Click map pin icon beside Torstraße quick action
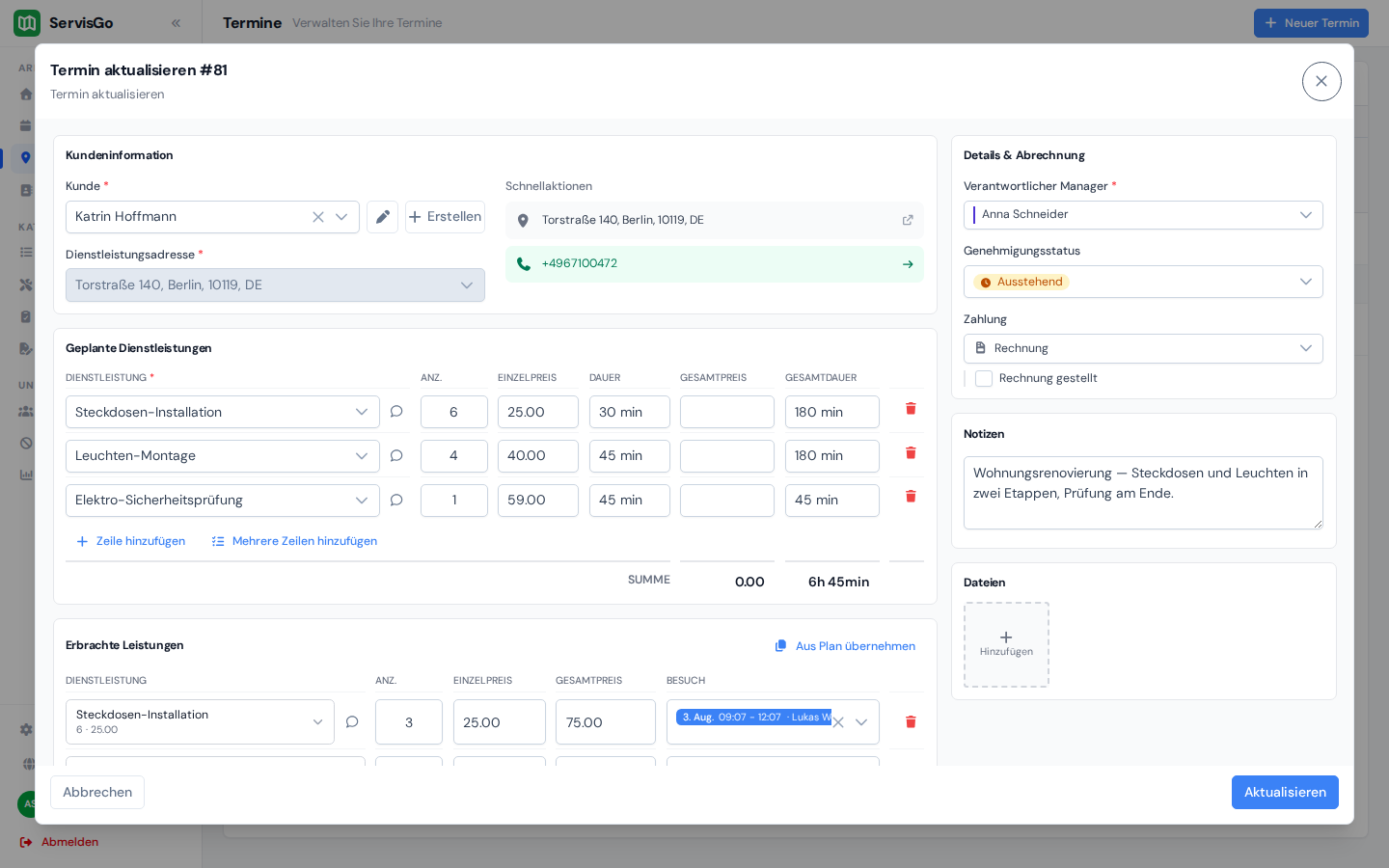The image size is (1389, 868). coord(523,220)
